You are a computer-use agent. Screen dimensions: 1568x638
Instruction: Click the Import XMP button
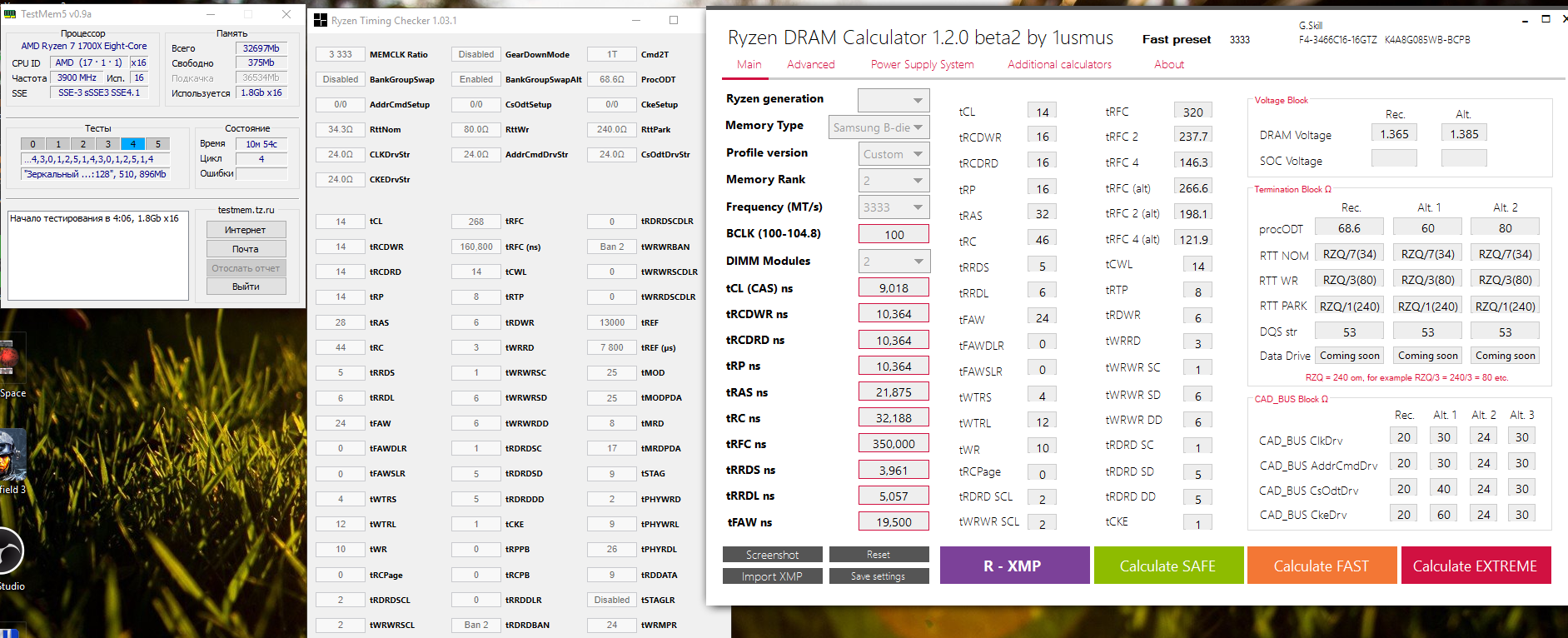tap(773, 576)
